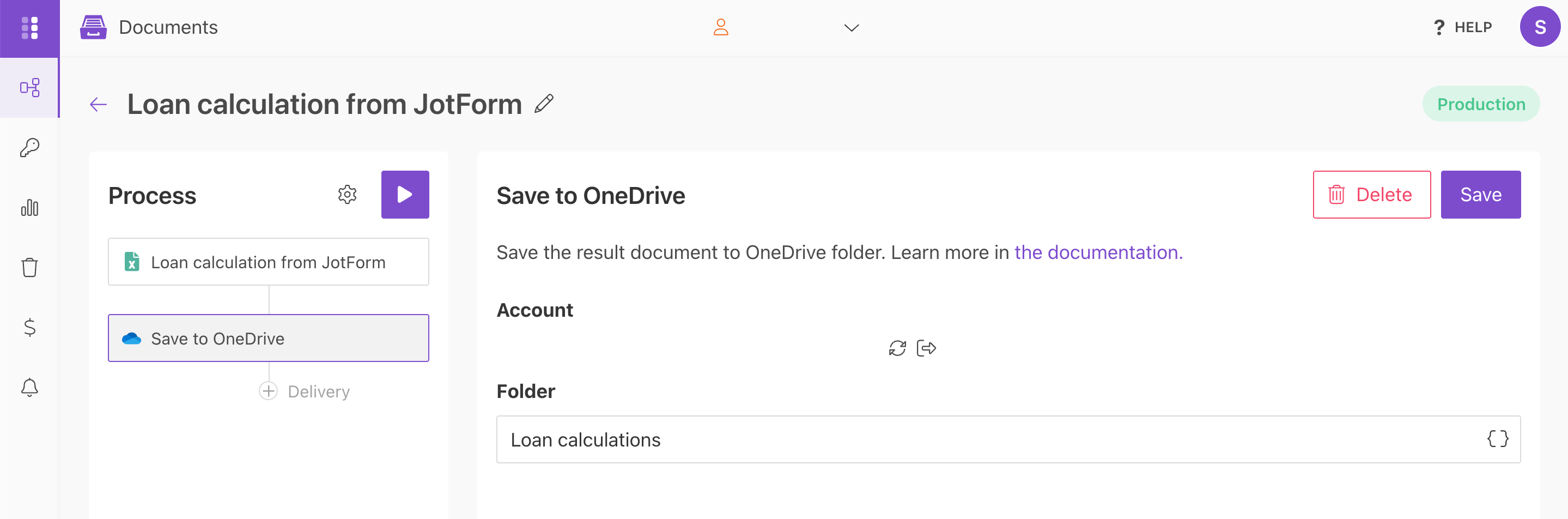The height and width of the screenshot is (519, 1568).
Task: Sign out of the OneDrive account
Action: 926,348
